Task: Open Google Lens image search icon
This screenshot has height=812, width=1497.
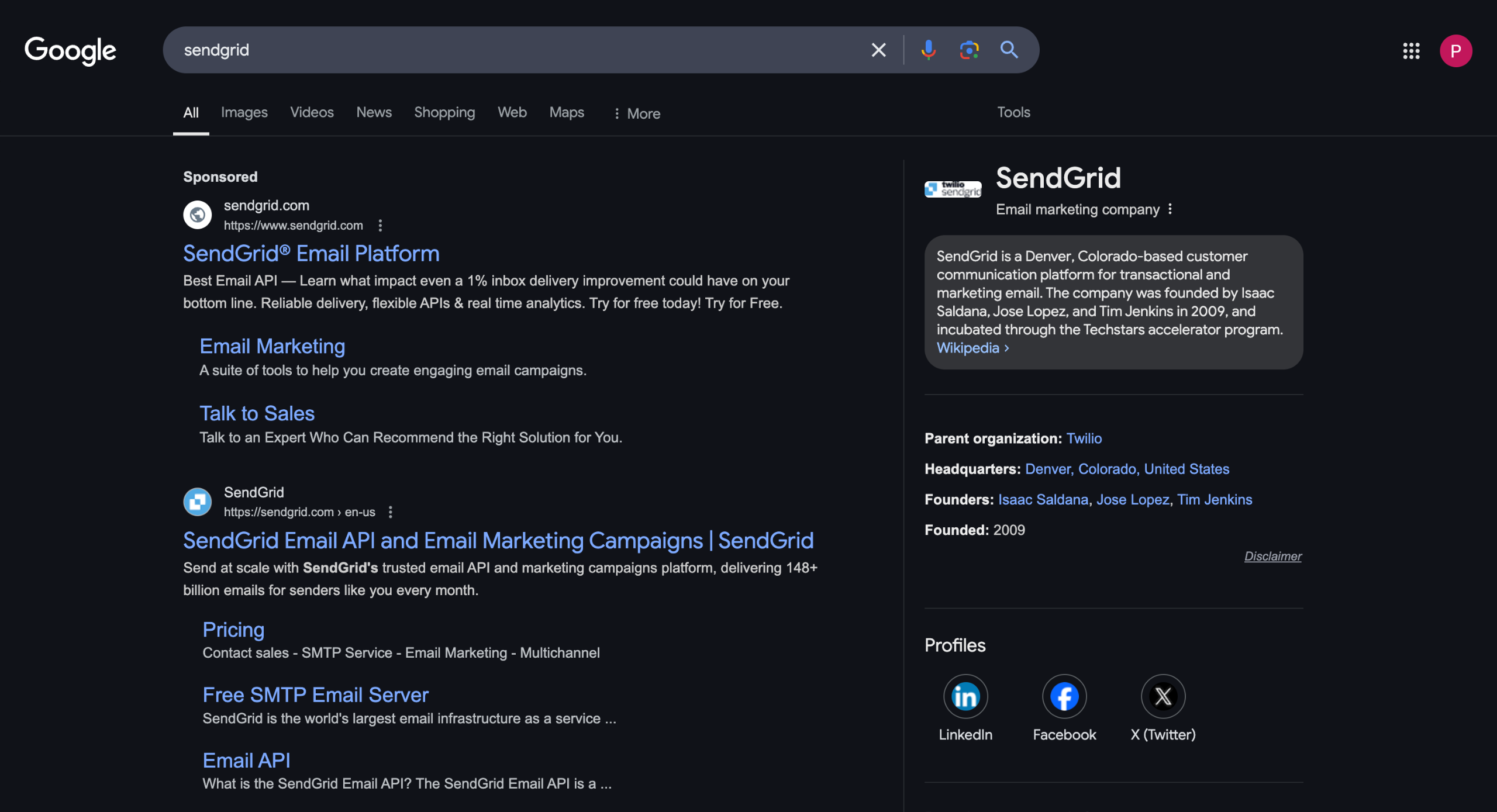Action: 969,50
